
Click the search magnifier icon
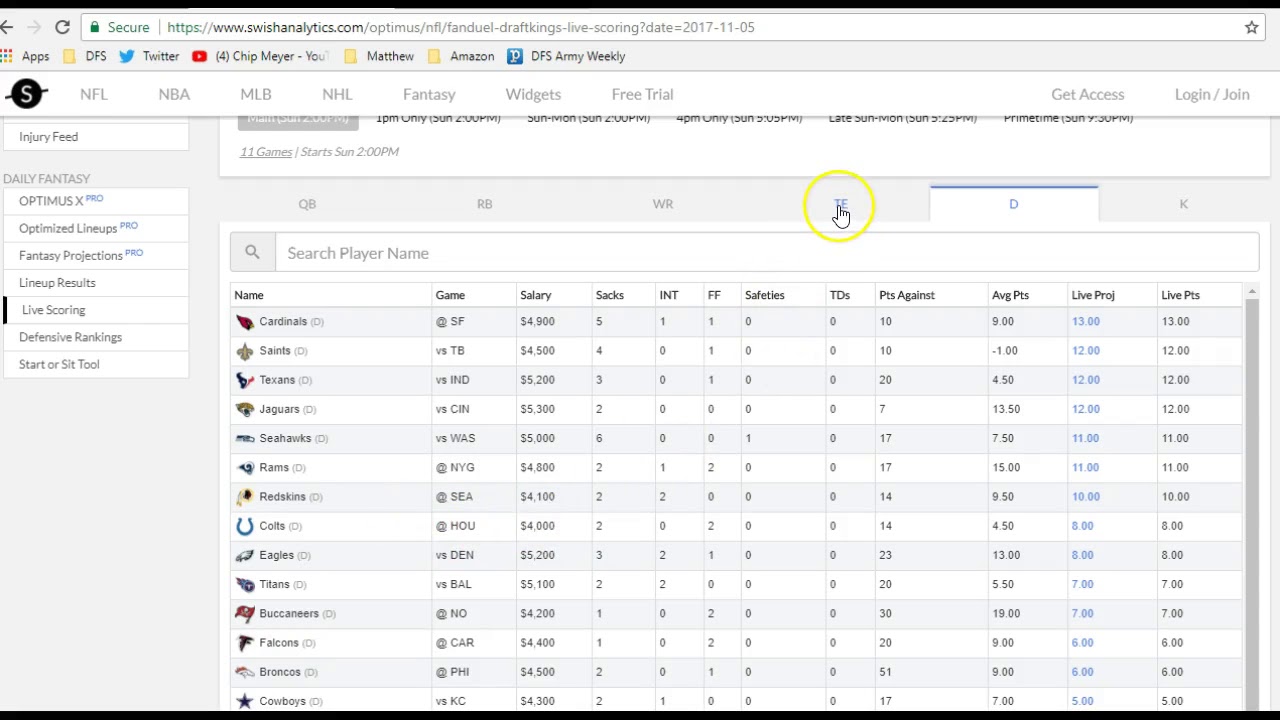252,253
